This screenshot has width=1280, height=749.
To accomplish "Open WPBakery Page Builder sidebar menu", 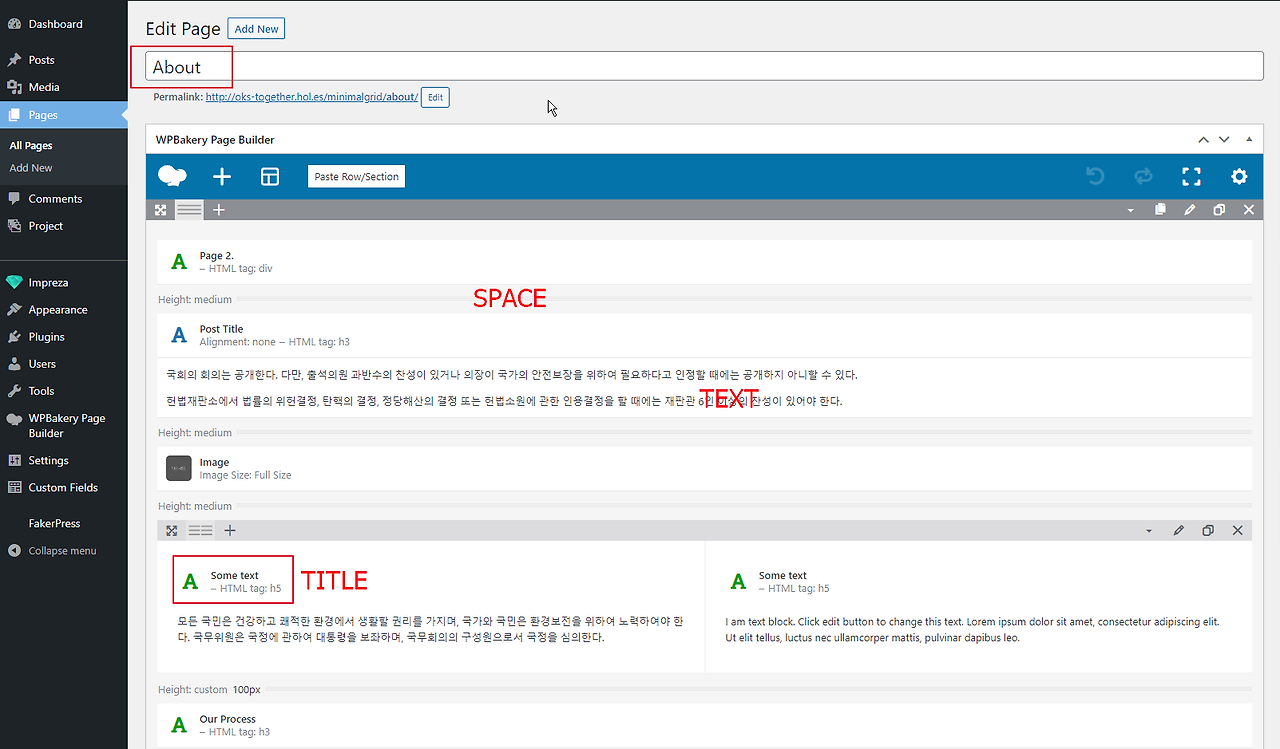I will [64, 426].
